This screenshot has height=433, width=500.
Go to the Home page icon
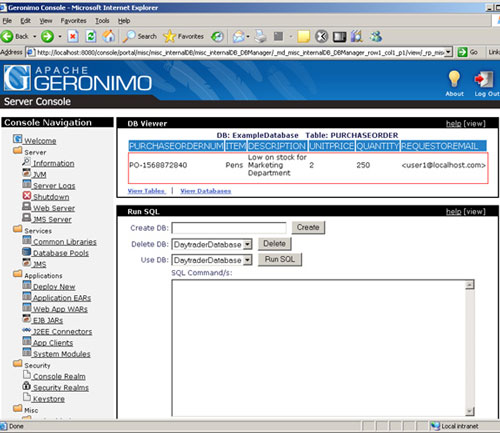tap(109, 36)
